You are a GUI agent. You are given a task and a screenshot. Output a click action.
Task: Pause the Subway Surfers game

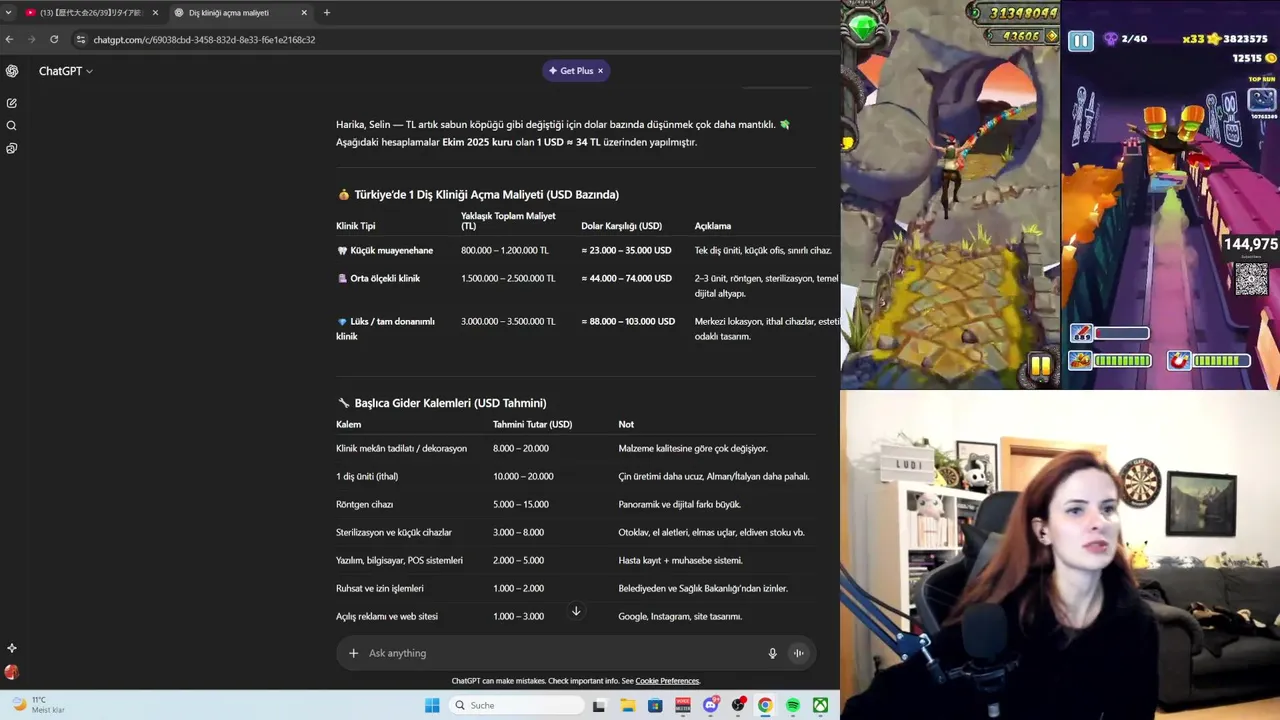[1081, 41]
